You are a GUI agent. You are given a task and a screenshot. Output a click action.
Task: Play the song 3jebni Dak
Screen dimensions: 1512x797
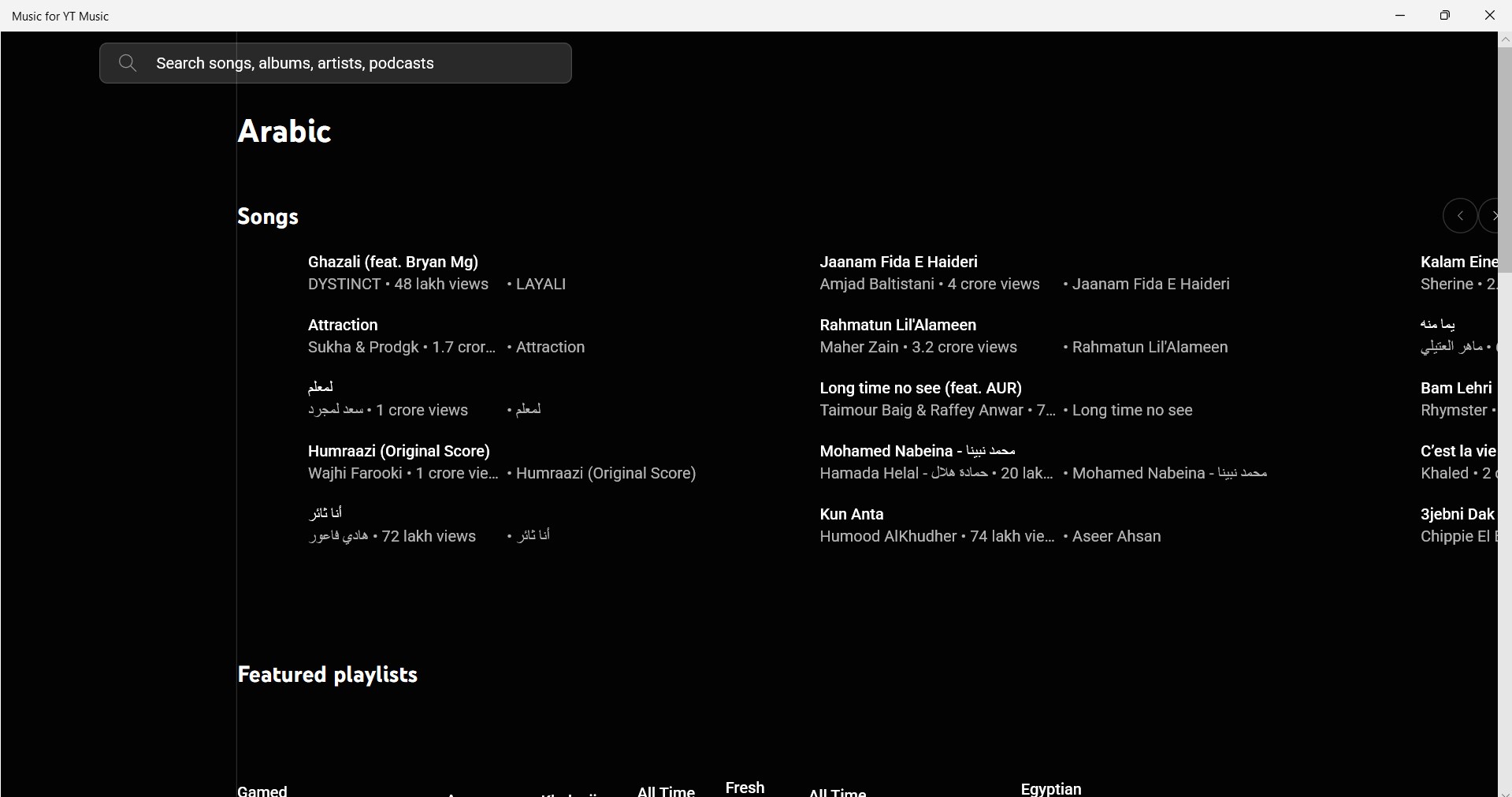[1458, 514]
